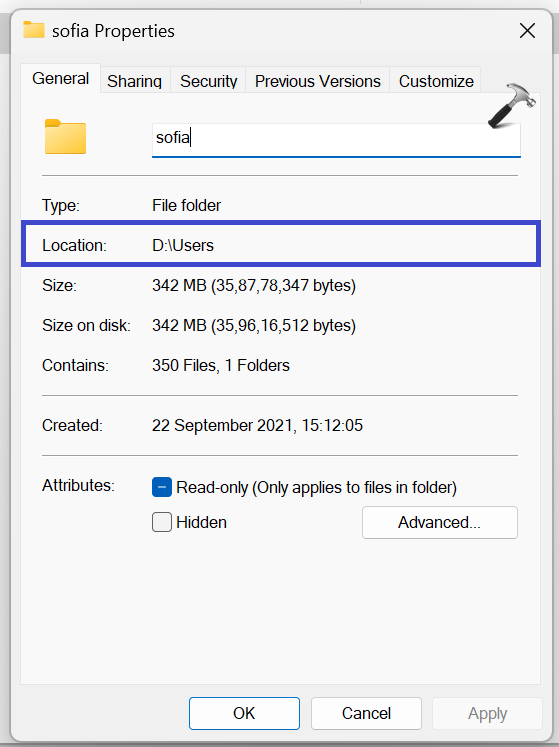Click the folder size value text
The height and width of the screenshot is (747, 559).
pyautogui.click(x=254, y=285)
